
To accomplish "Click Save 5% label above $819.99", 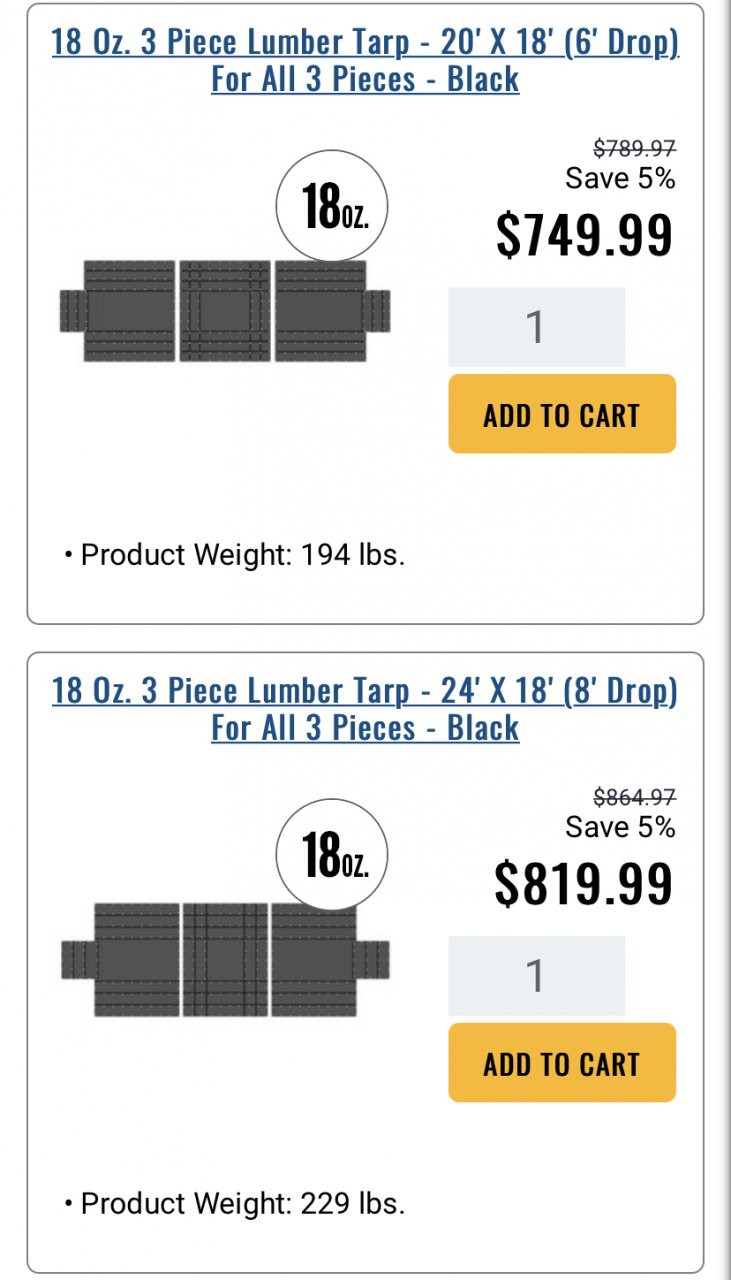I will (x=620, y=827).
